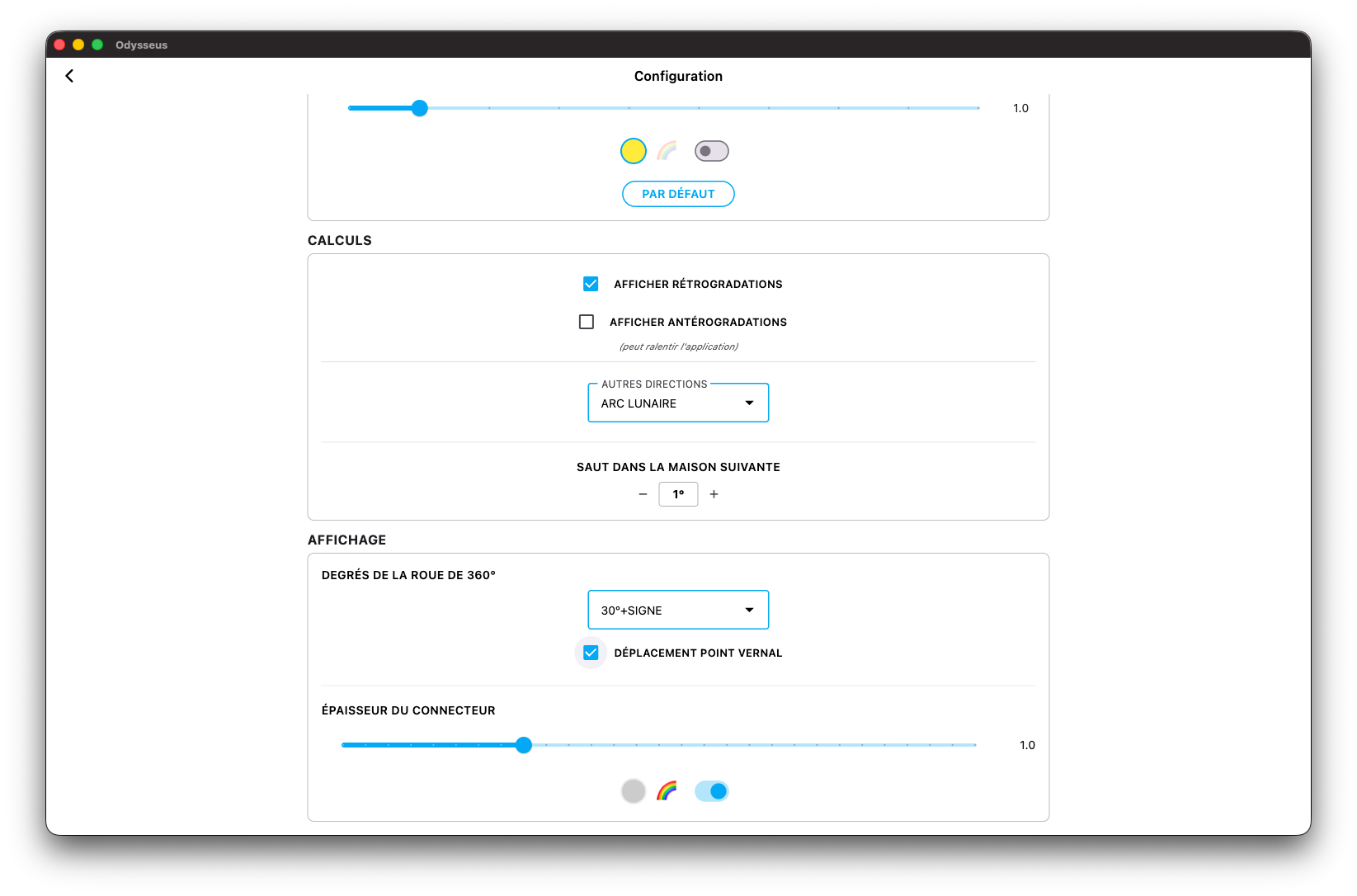
Task: Click the faded rainbow icon
Action: pos(667,151)
